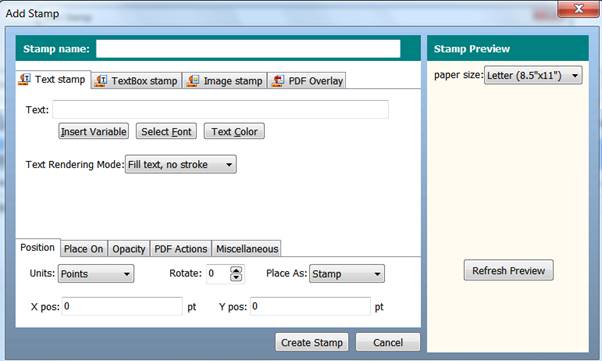Go to the Miscellaneous tab
This screenshot has height=361, width=602.
click(x=247, y=249)
